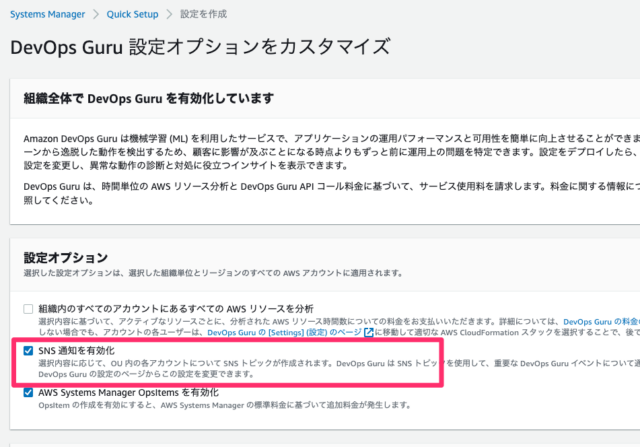Enable analysis of all AWS resources checkbox
Screen dimensions: 640x447
click(28, 309)
